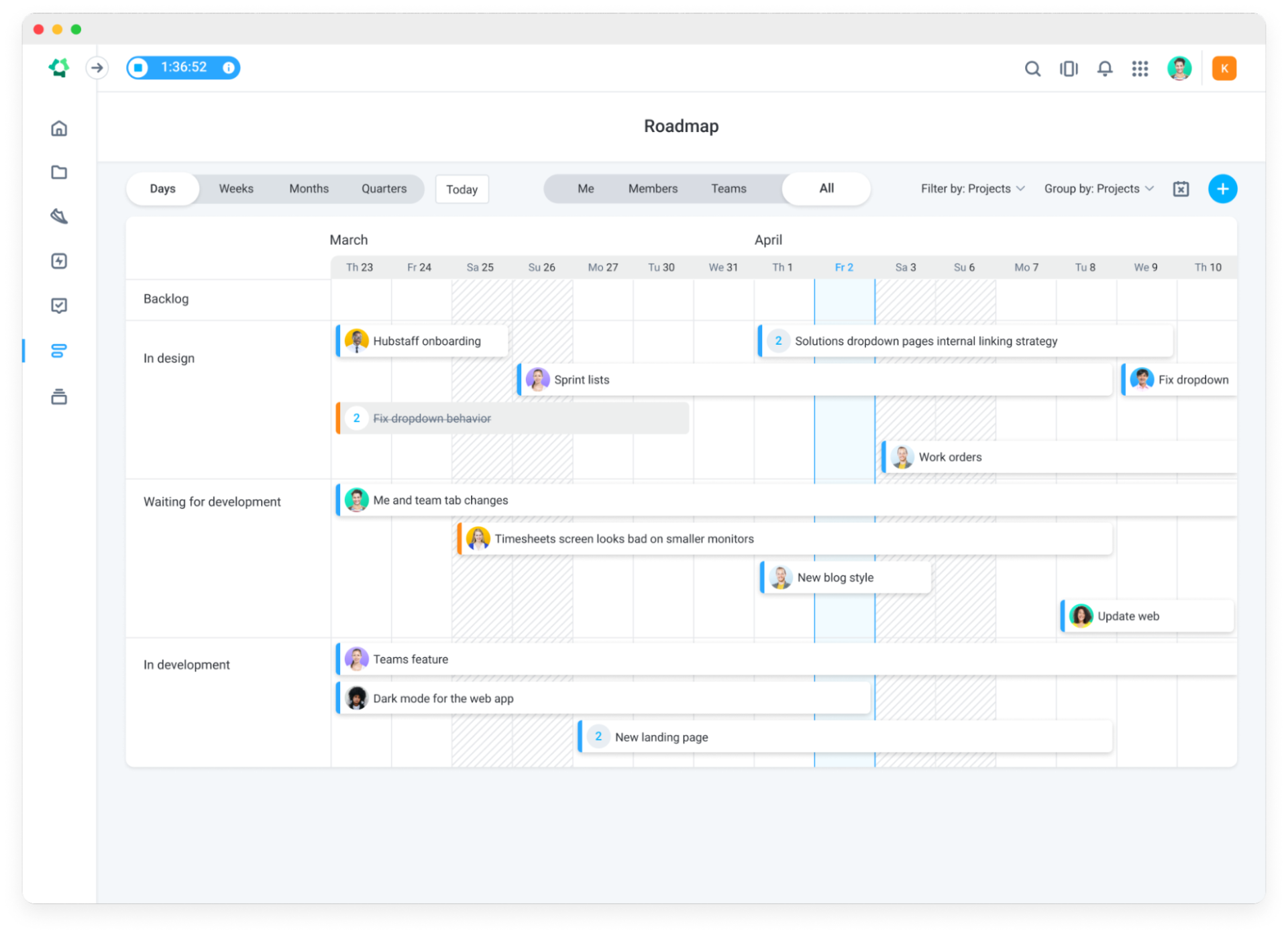Switch filter to show only Me tasks
1288x935 pixels.
click(x=585, y=188)
